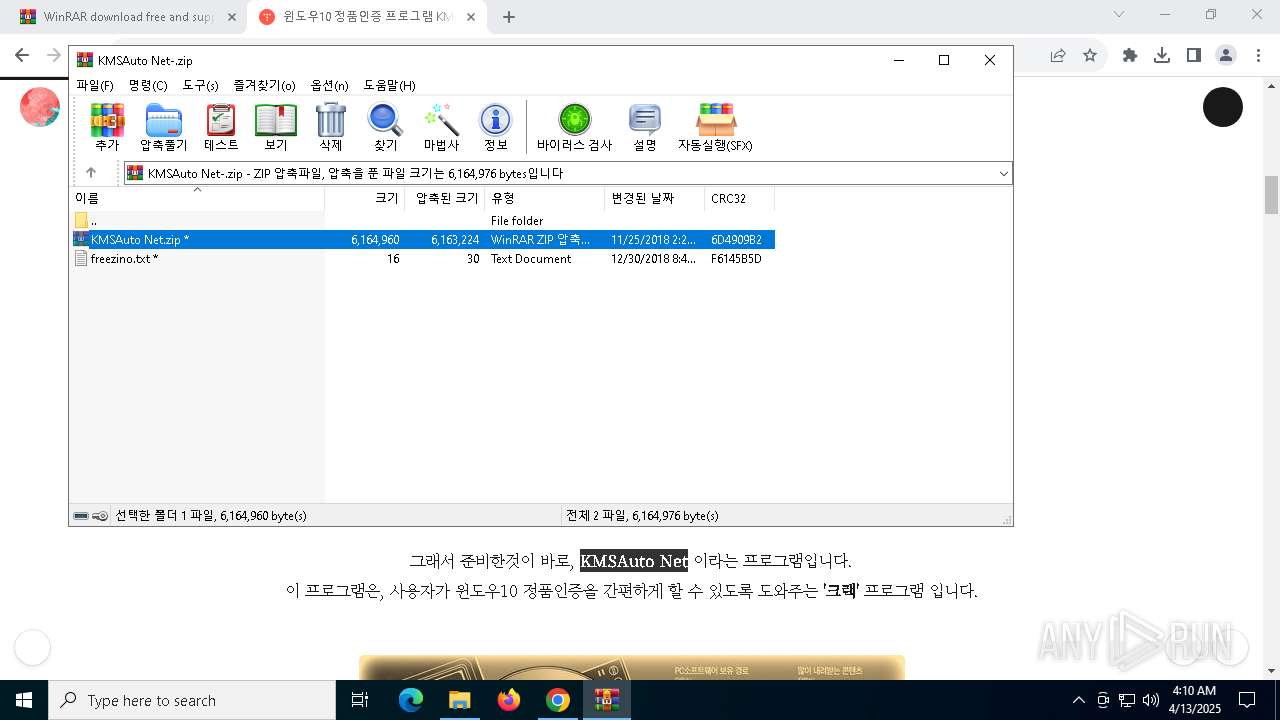Run the Virus scan (바이러스 검사) tool
1280x720 pixels.
(x=574, y=127)
